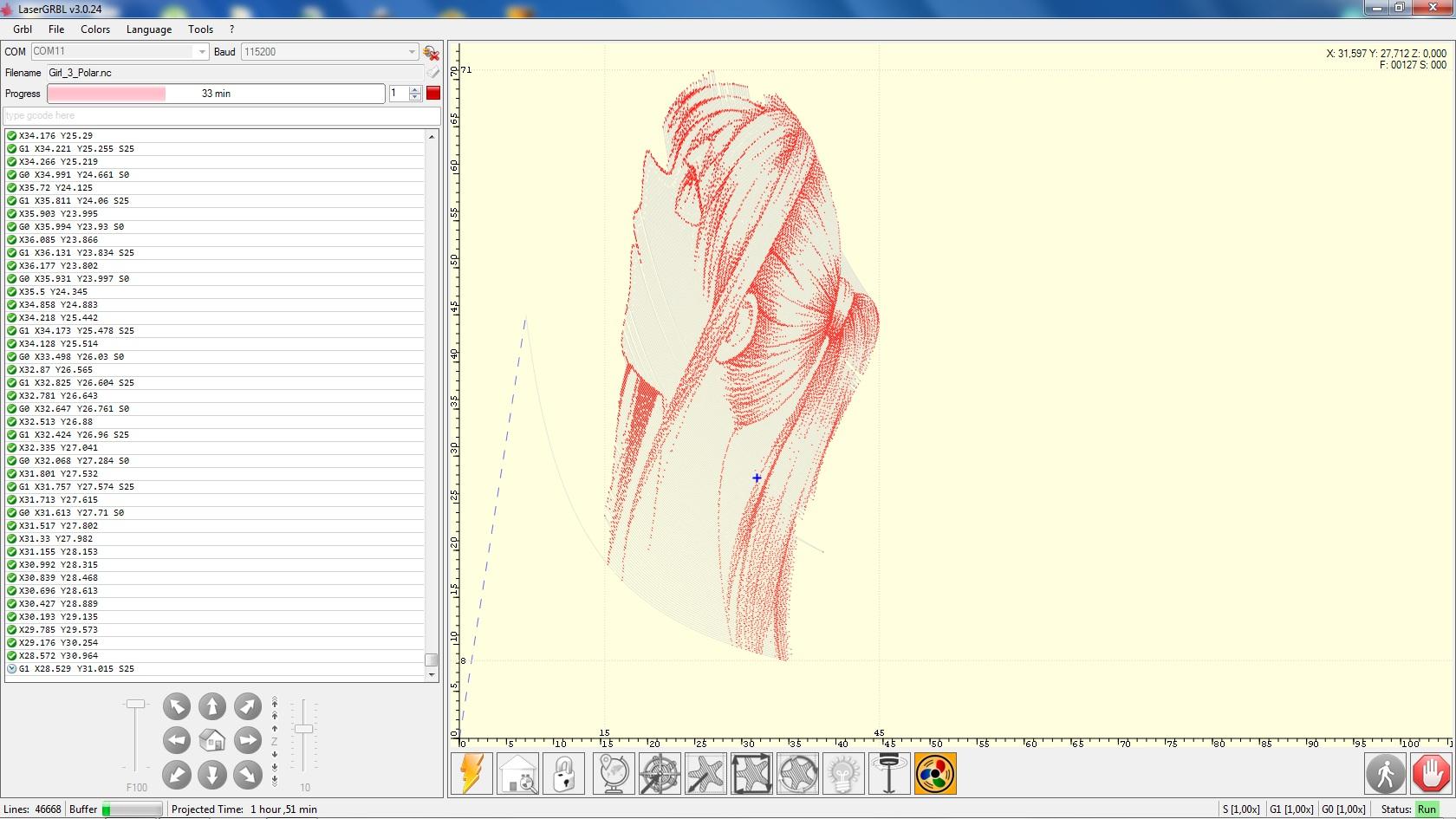Screen dimensions: 1456x819
Task: Click the square frame icon with corner arrows
Action: point(751,773)
